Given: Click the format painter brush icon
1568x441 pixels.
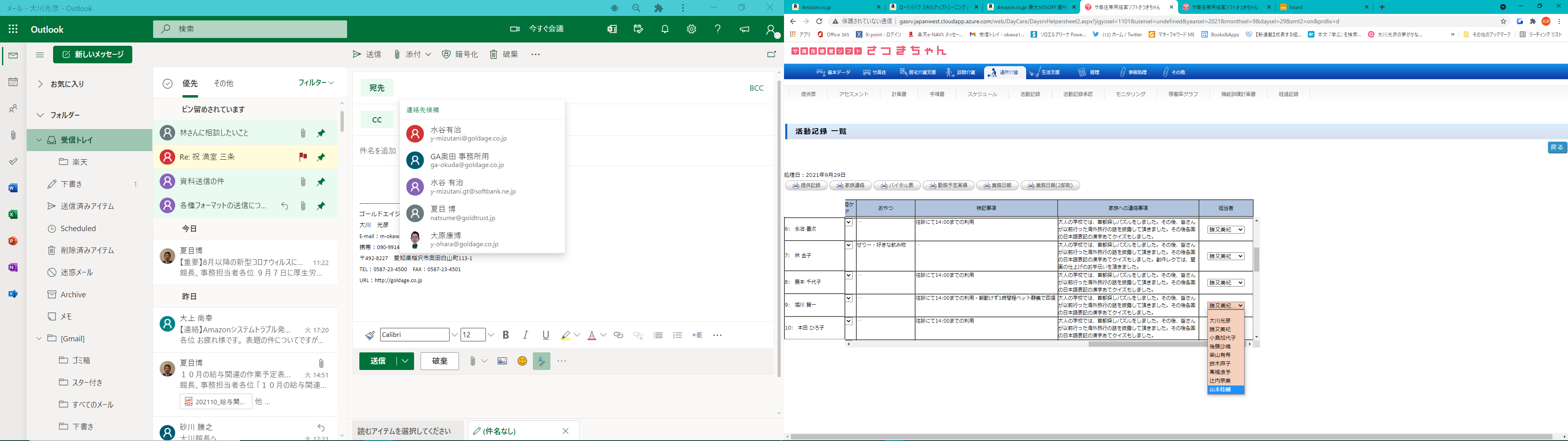Looking at the screenshot, I should pos(370,335).
